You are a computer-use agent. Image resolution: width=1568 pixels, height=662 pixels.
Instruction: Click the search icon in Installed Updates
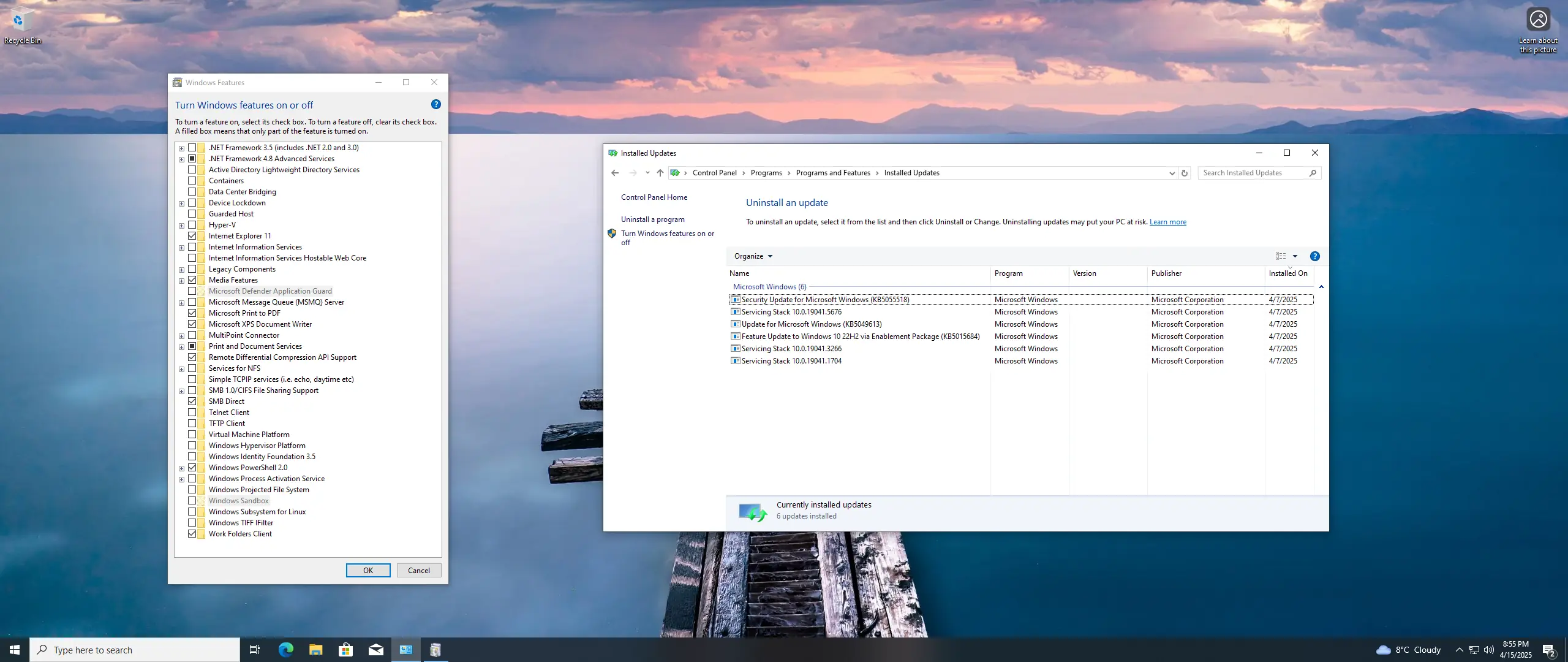[1313, 173]
